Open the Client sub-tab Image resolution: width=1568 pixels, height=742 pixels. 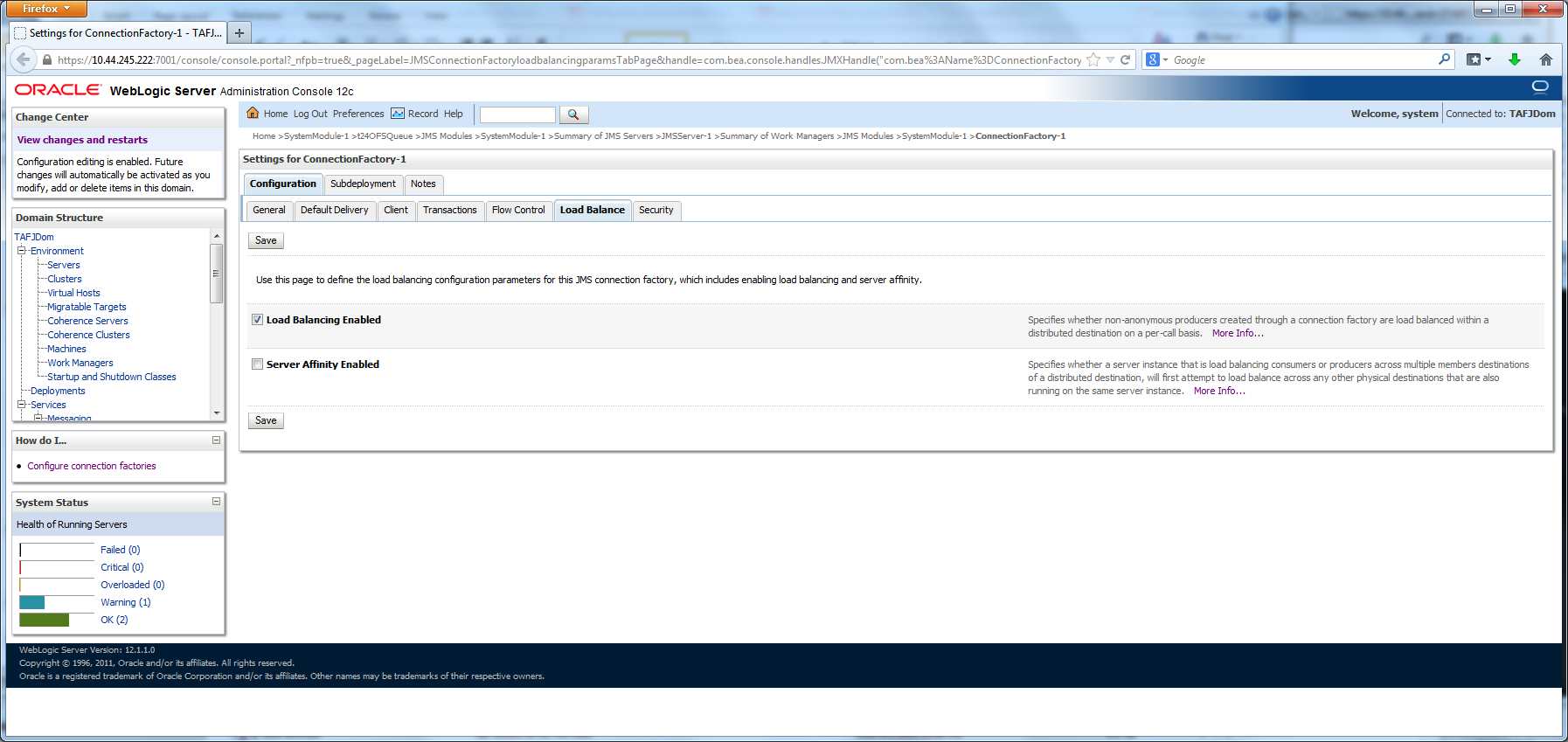[396, 210]
